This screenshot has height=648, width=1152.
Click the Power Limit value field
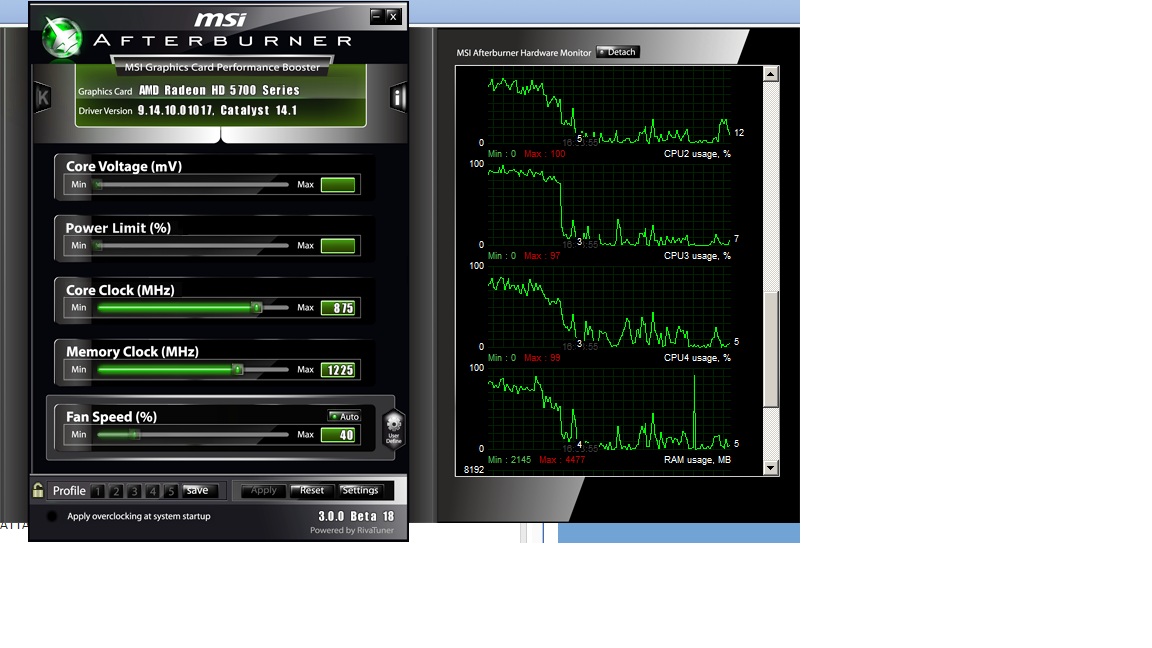pyautogui.click(x=338, y=245)
